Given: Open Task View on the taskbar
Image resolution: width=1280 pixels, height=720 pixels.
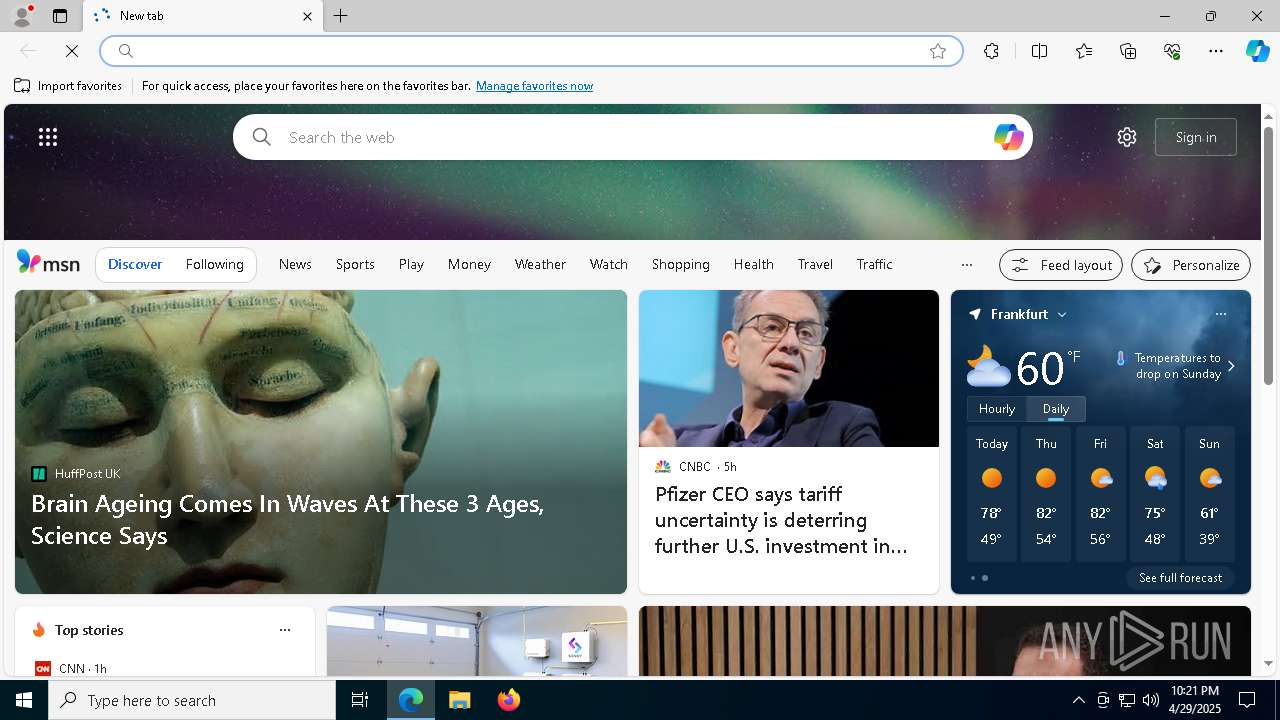Looking at the screenshot, I should click(x=360, y=700).
